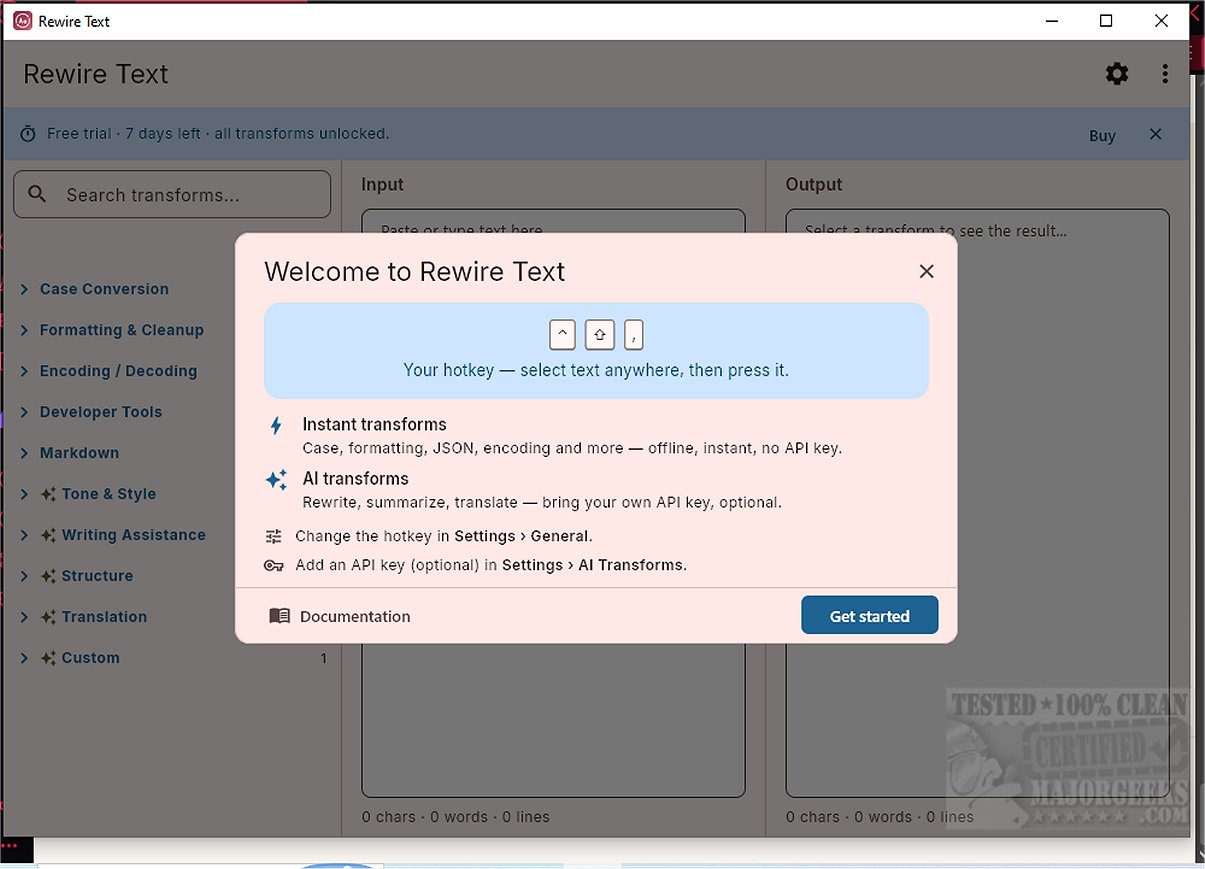Click the Ctrl caret hotkey key
The height and width of the screenshot is (869, 1205).
[x=562, y=334]
